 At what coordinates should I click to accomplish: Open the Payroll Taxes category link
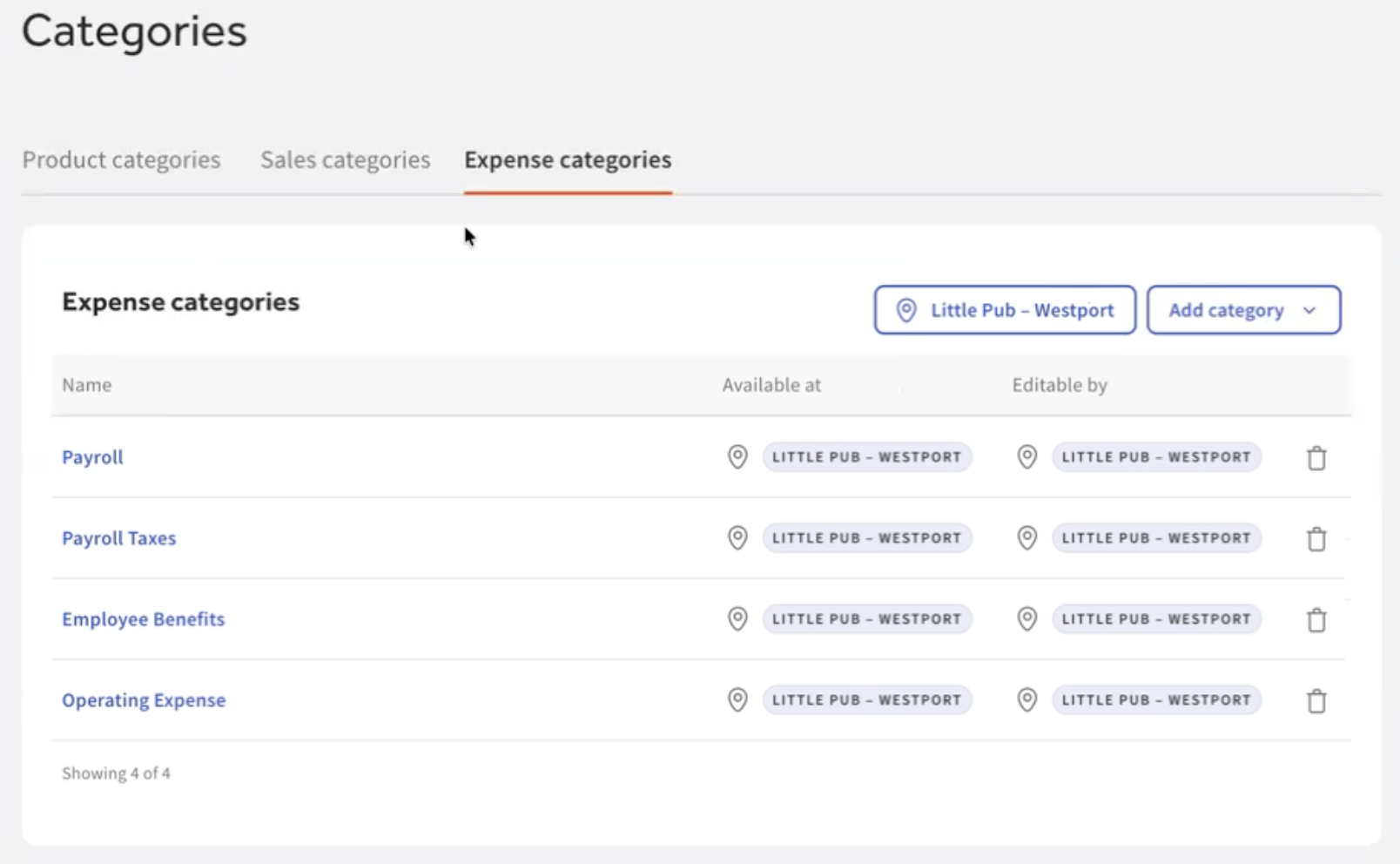pos(119,538)
